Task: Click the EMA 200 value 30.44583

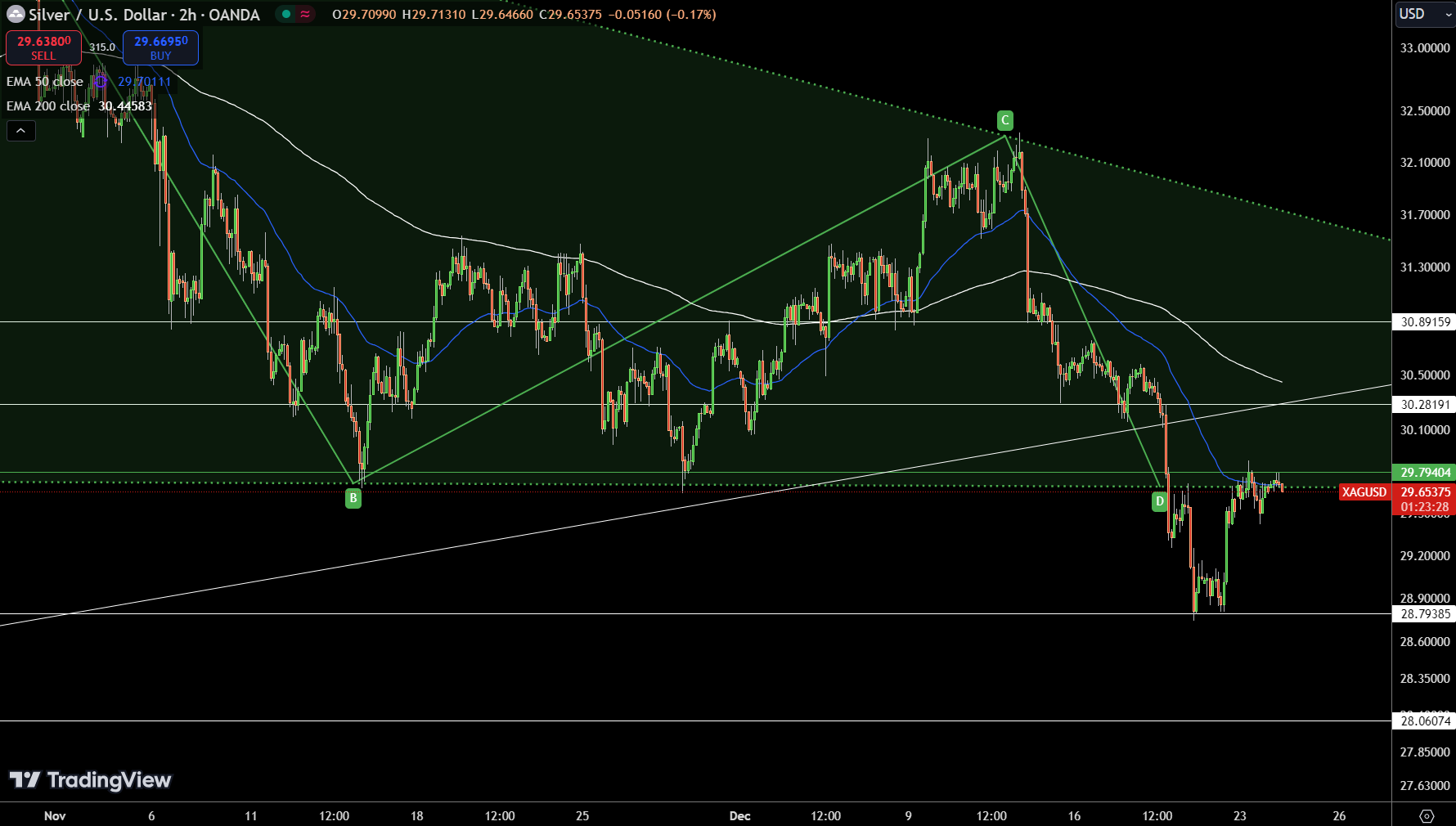Action: tap(125, 106)
